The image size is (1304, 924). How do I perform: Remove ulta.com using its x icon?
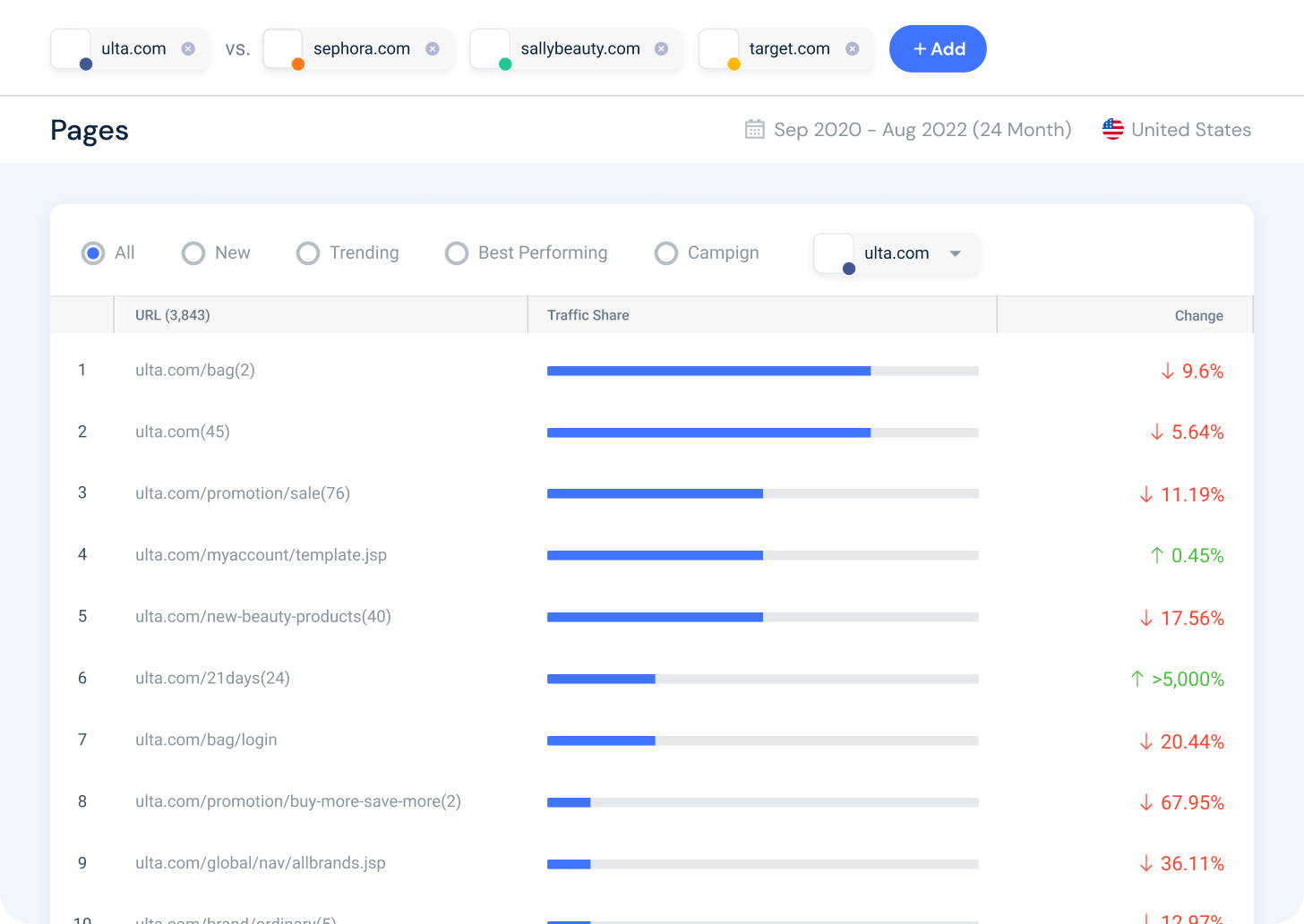[188, 49]
